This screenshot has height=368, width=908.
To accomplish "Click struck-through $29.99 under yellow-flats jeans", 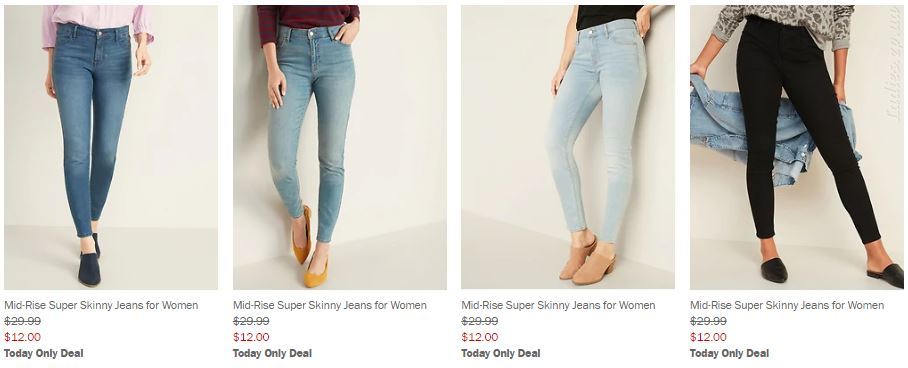I will point(251,321).
